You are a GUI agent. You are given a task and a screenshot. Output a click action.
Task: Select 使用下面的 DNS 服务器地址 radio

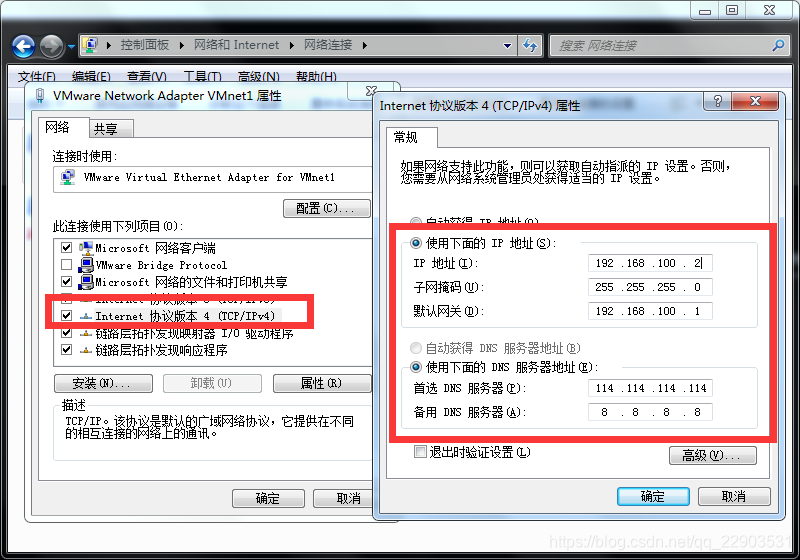point(416,367)
